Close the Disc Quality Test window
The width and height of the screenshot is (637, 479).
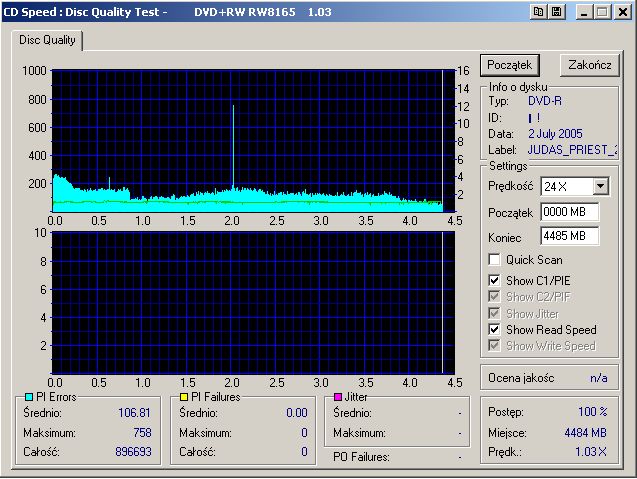coord(622,12)
